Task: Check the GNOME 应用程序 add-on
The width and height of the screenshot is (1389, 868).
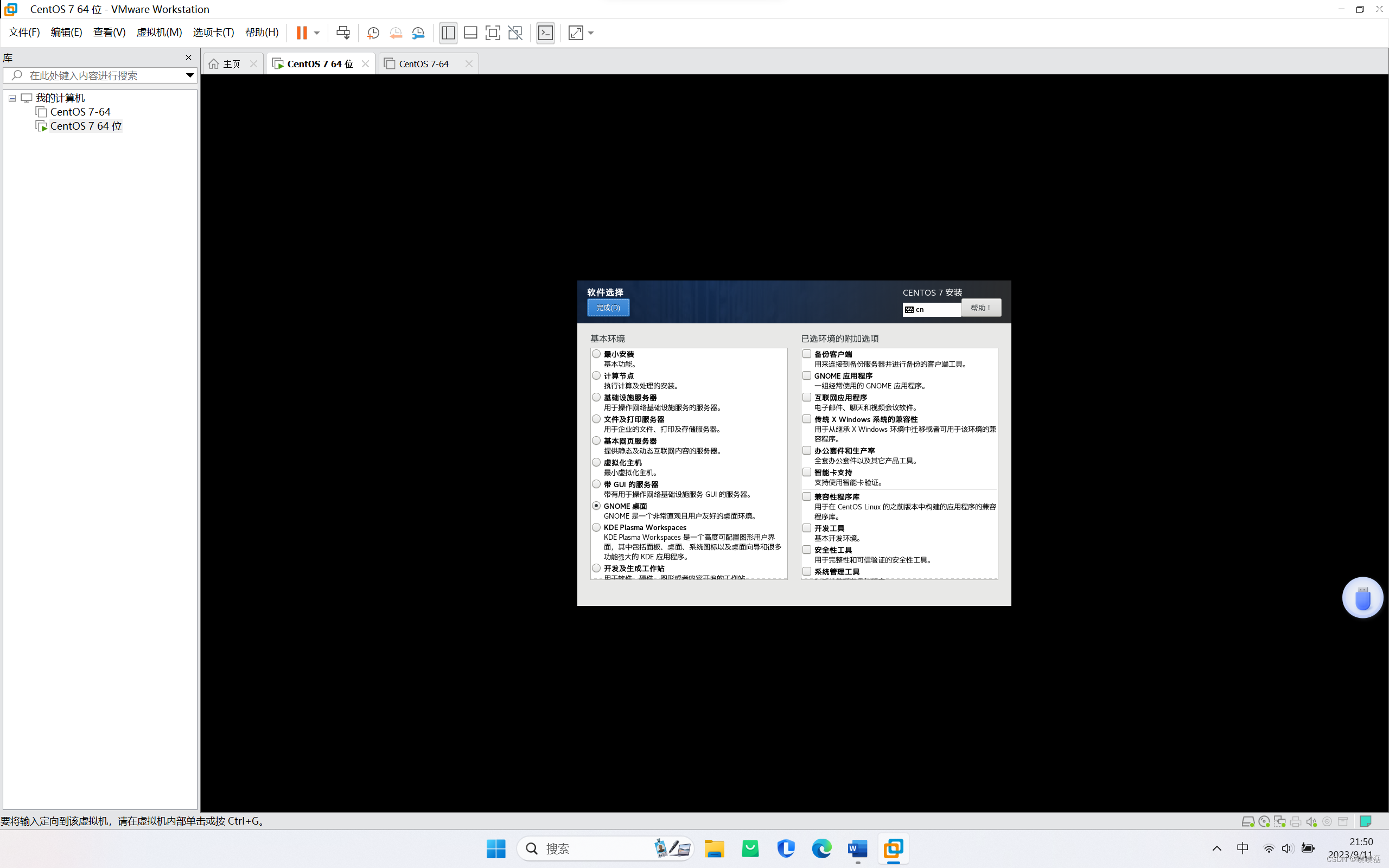Action: (x=807, y=376)
